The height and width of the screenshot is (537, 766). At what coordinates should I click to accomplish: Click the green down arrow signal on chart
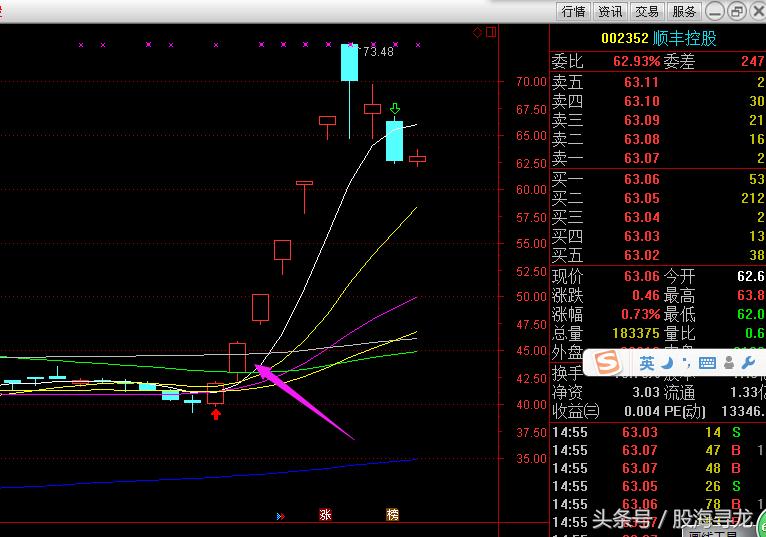point(395,108)
